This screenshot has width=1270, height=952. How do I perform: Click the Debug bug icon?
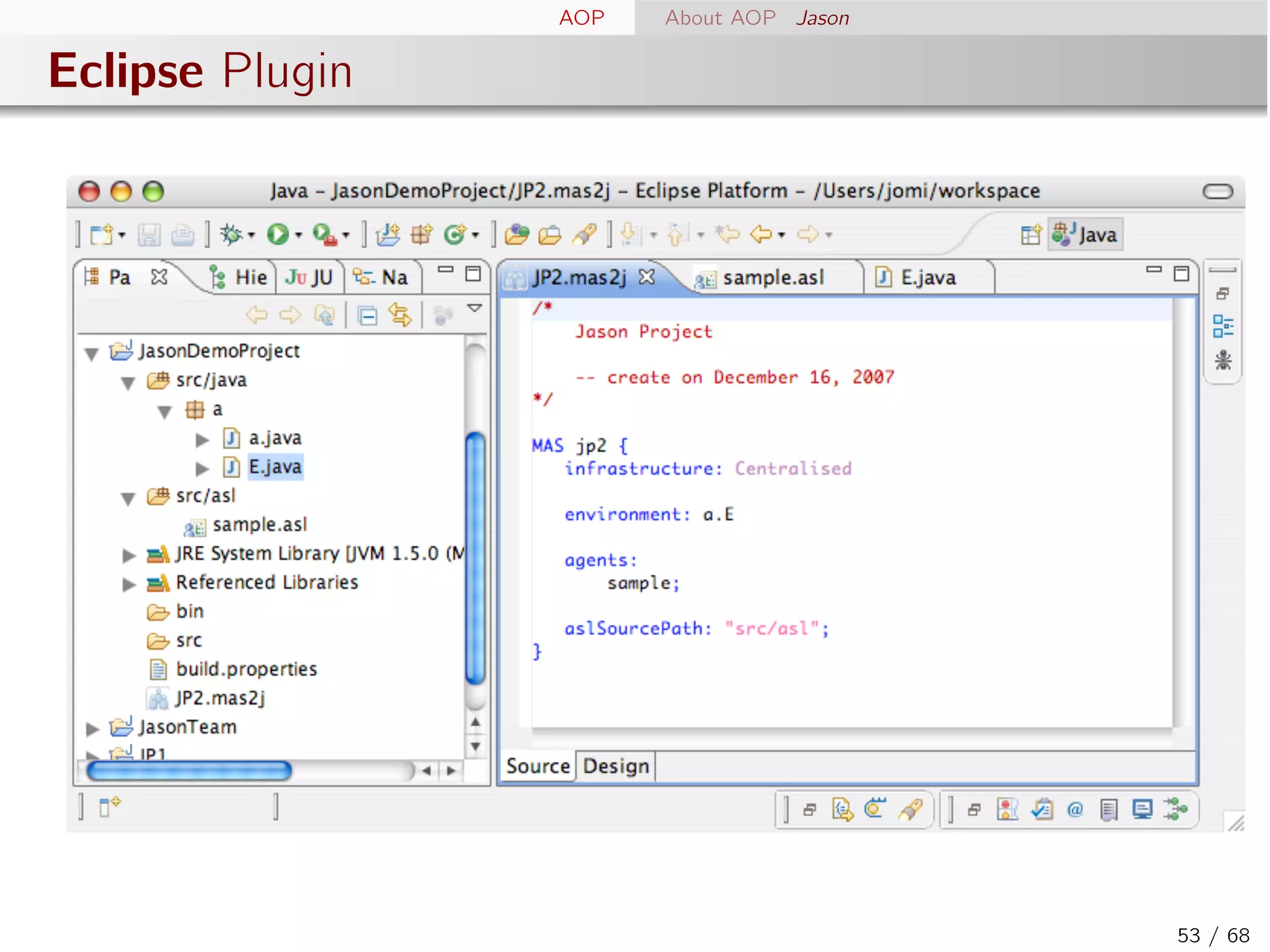point(231,234)
